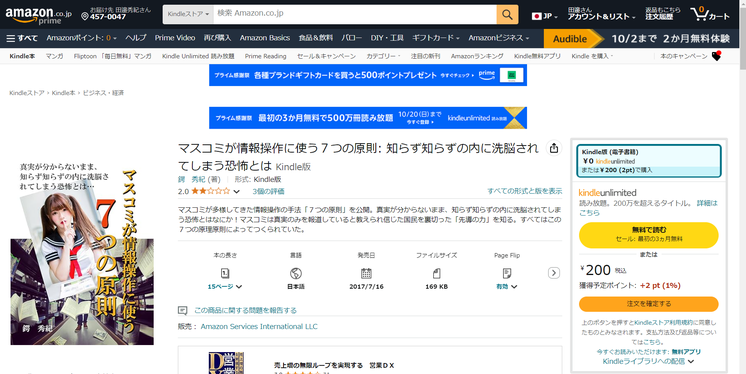Click the report-issue speech bubble icon
The width and height of the screenshot is (746, 374).
pyautogui.click(x=182, y=310)
